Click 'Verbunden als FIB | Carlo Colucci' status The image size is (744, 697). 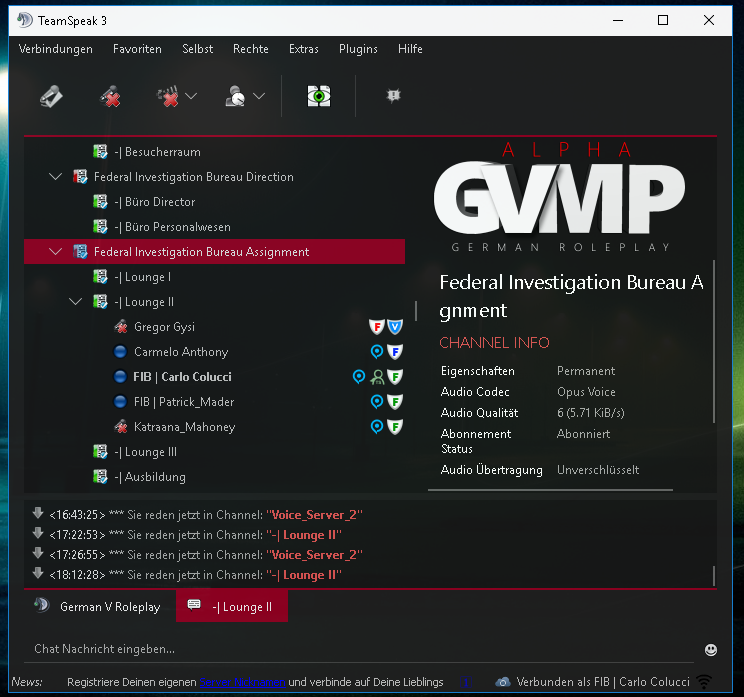603,682
